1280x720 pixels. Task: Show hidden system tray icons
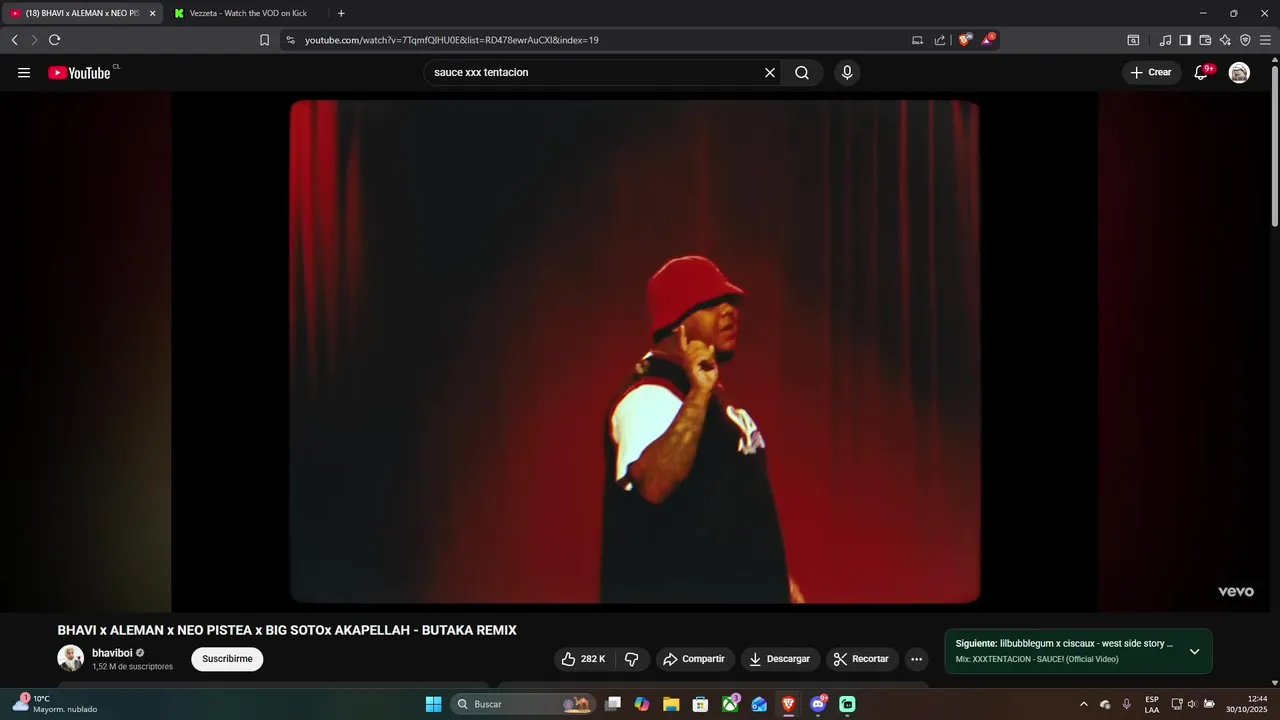1083,704
